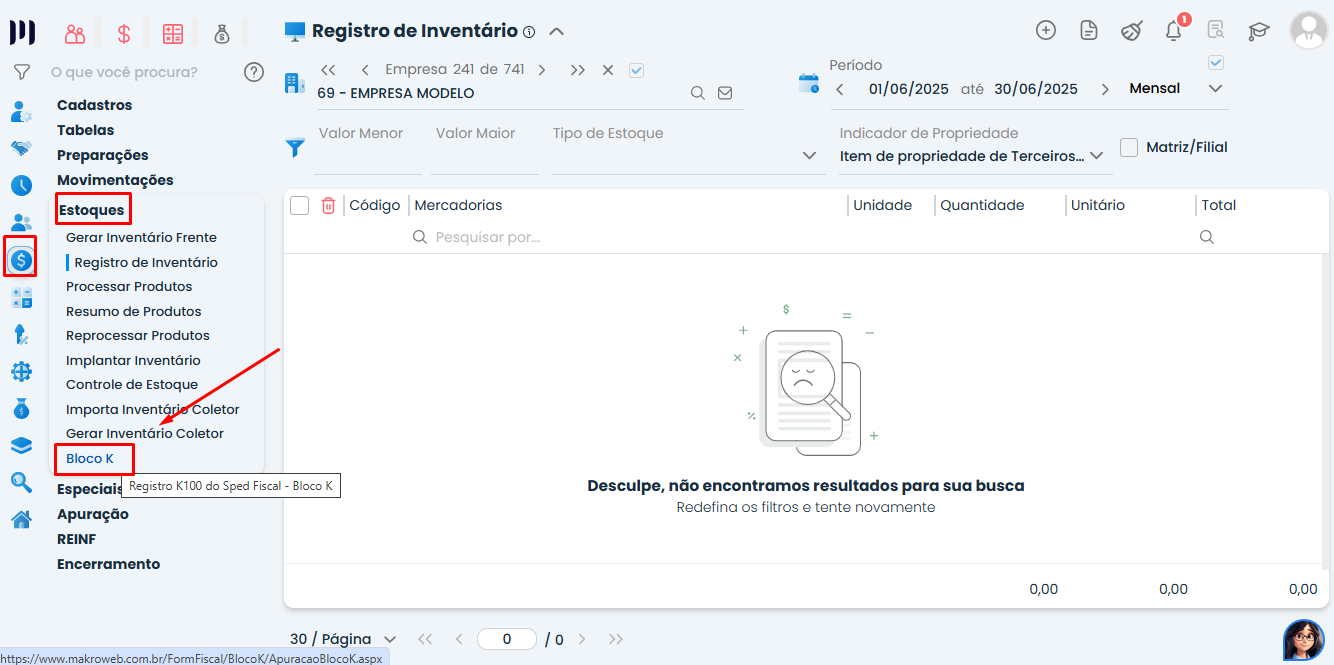
Task: Click the add new record plus icon
Action: click(x=1046, y=30)
